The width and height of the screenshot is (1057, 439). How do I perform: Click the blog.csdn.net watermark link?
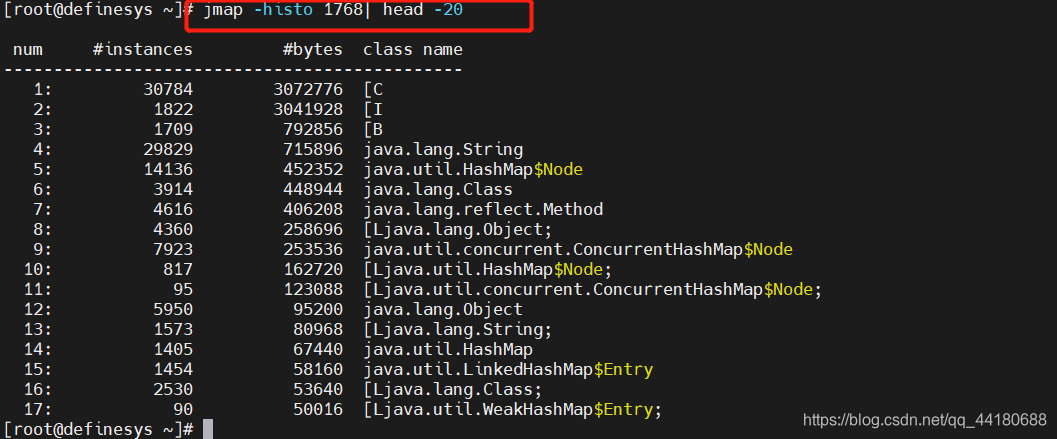pos(925,420)
